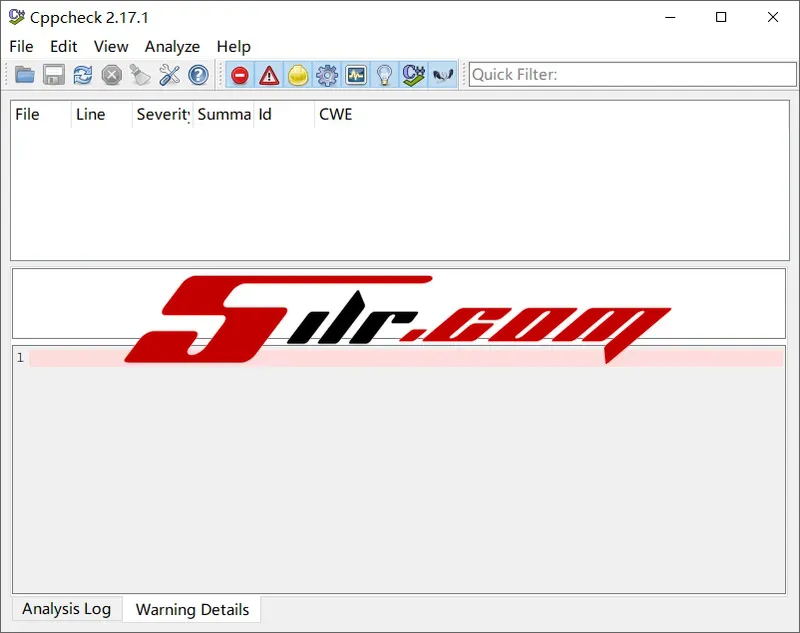This screenshot has height=633, width=800.
Task: Minimize the Cppcheck window
Action: pyautogui.click(x=670, y=17)
